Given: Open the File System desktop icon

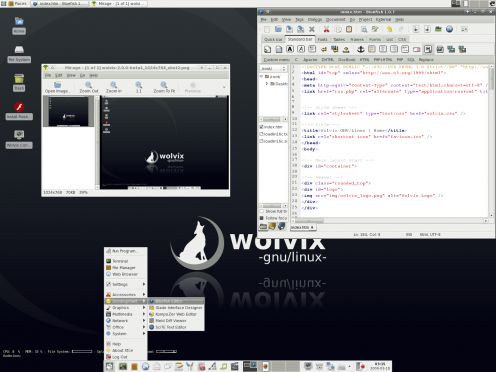Looking at the screenshot, I should pos(19,54).
